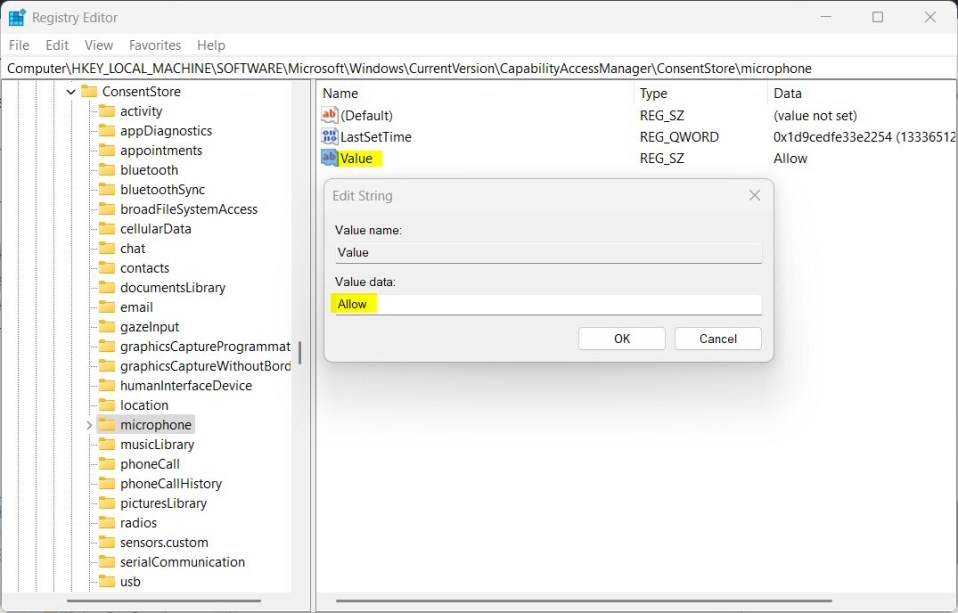
Task: Click the values pane horizontal scrollbar
Action: pos(583,601)
